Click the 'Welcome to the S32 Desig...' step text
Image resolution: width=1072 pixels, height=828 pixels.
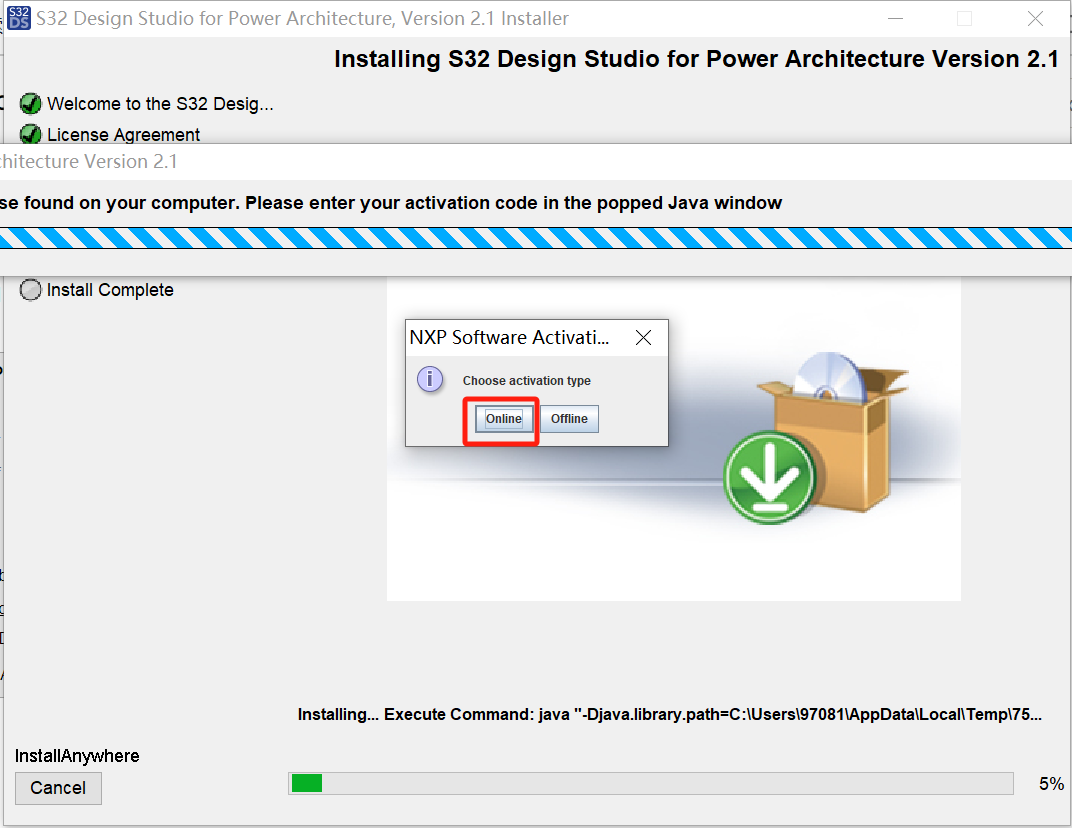160,104
